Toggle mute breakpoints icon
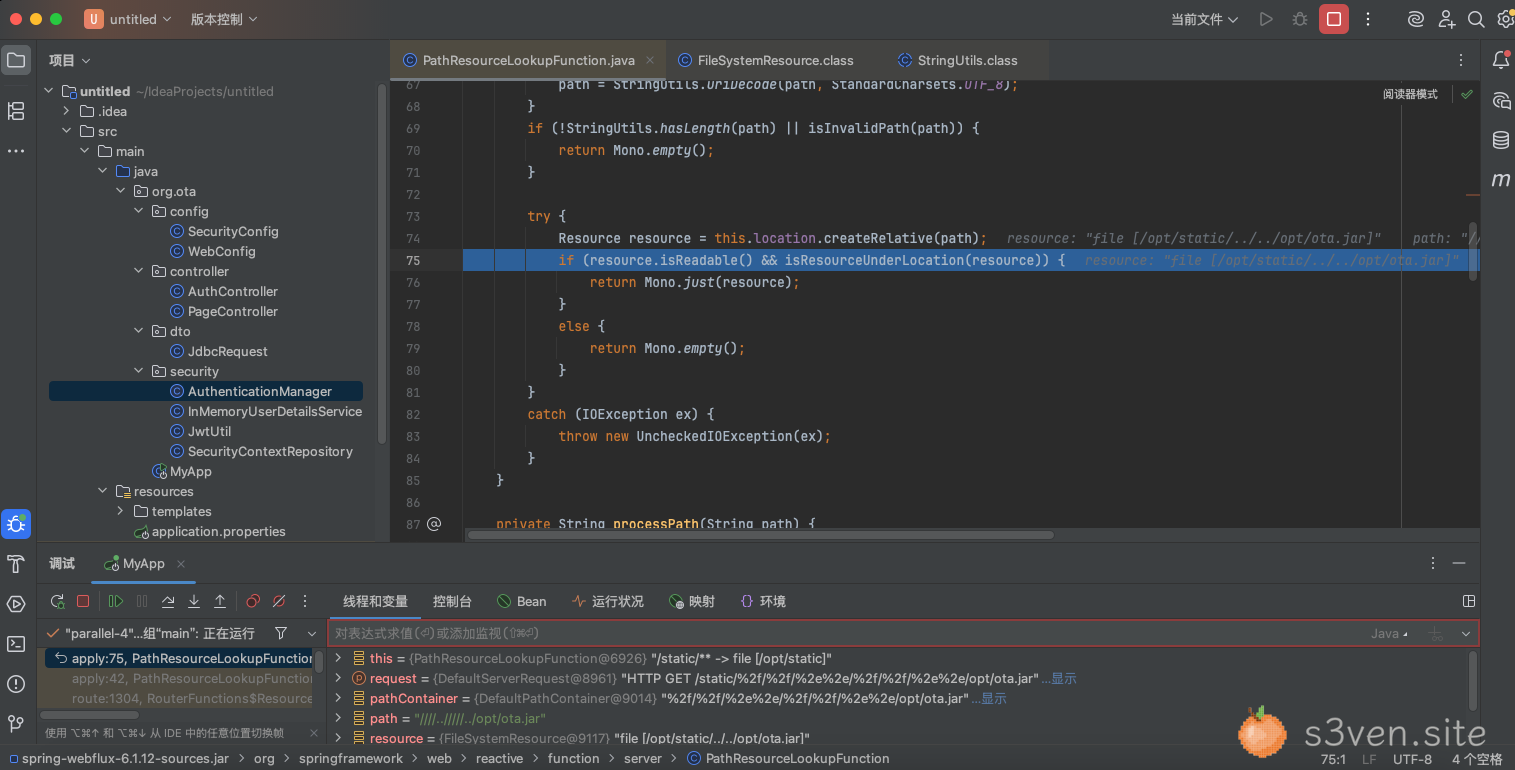 [279, 601]
